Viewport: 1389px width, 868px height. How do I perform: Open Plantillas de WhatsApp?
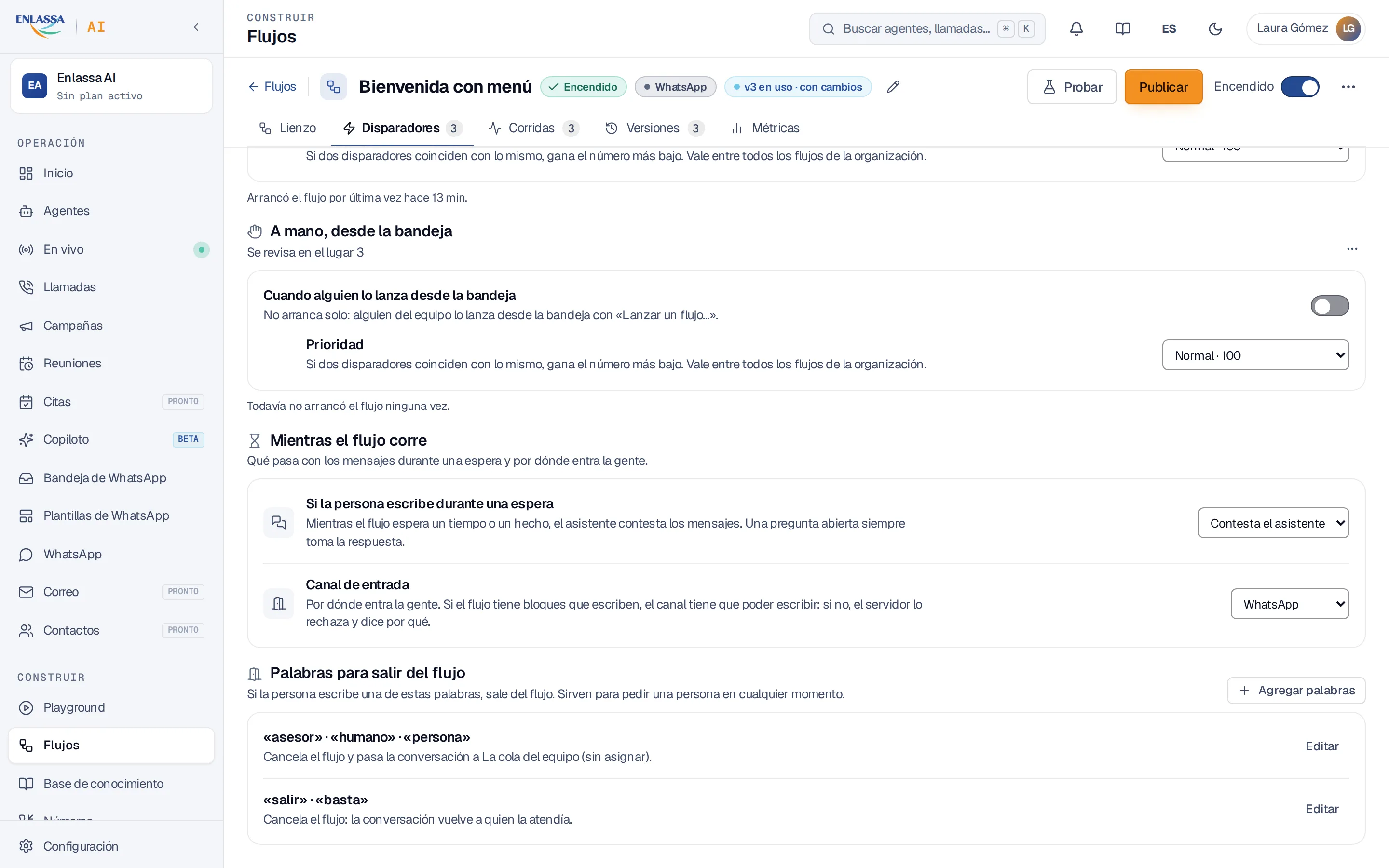pyautogui.click(x=111, y=515)
